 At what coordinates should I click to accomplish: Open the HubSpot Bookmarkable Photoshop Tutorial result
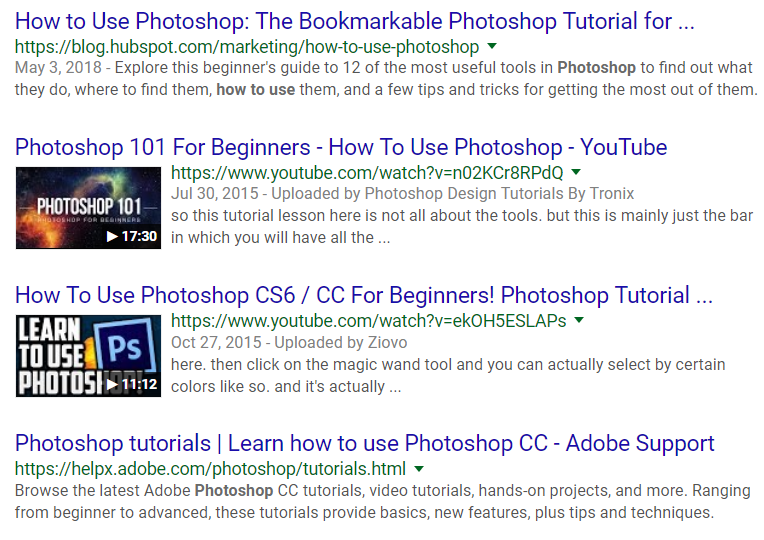(354, 21)
